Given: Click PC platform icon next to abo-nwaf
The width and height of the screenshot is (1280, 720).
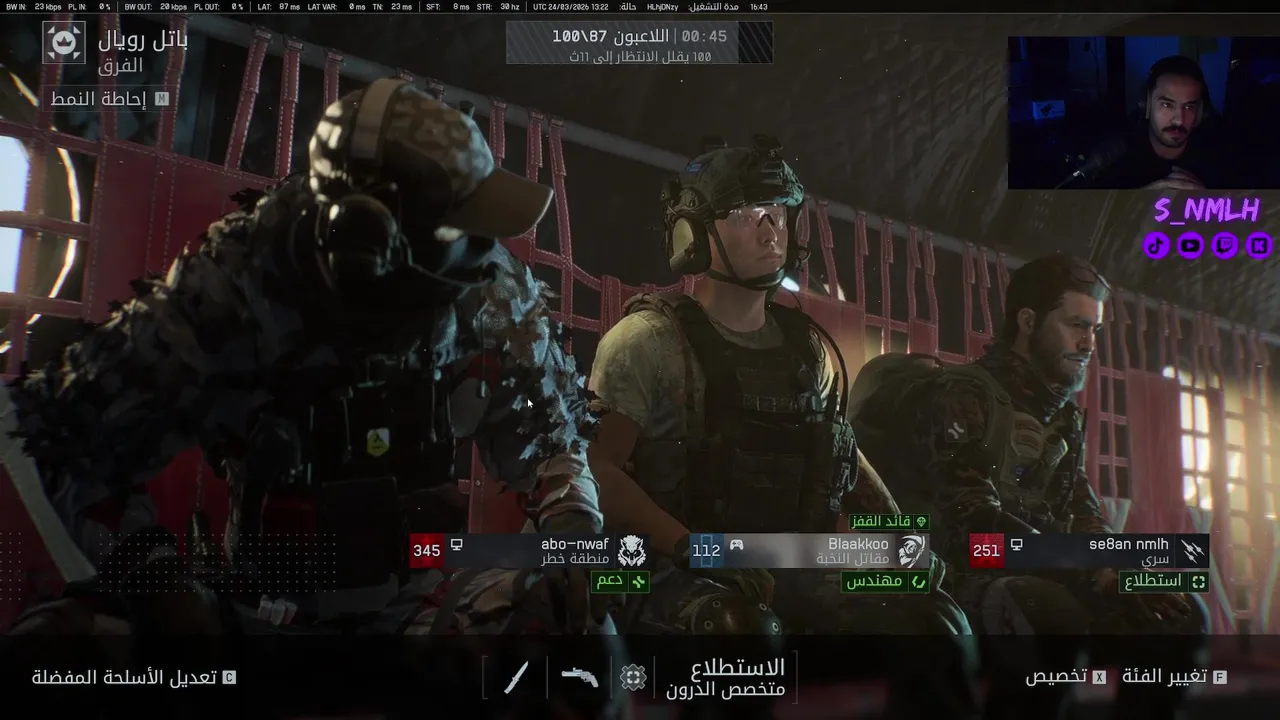Looking at the screenshot, I should click(x=456, y=545).
